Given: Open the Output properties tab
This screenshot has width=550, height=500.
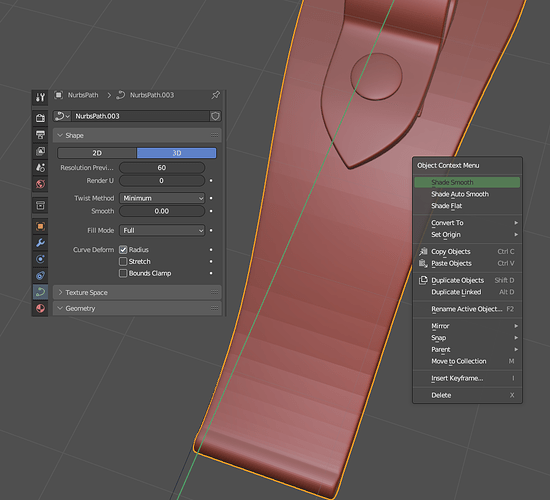Looking at the screenshot, I should [40, 134].
